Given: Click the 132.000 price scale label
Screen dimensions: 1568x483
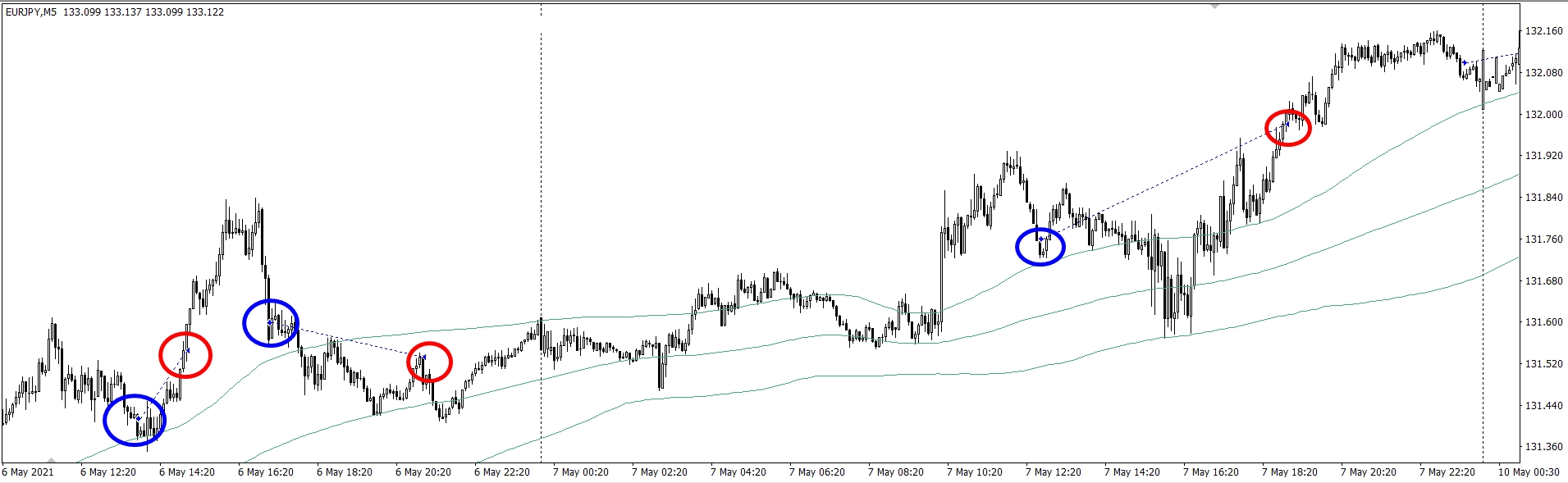Looking at the screenshot, I should pyautogui.click(x=1543, y=115).
